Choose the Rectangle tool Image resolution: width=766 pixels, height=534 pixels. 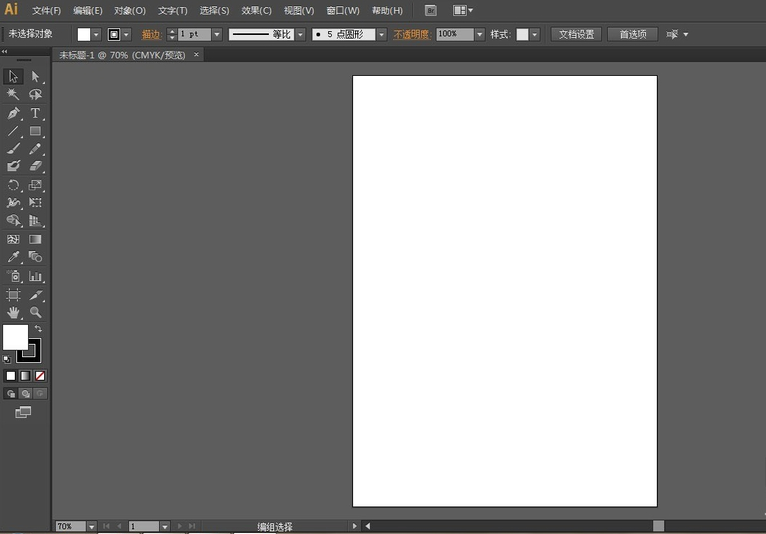(x=35, y=131)
